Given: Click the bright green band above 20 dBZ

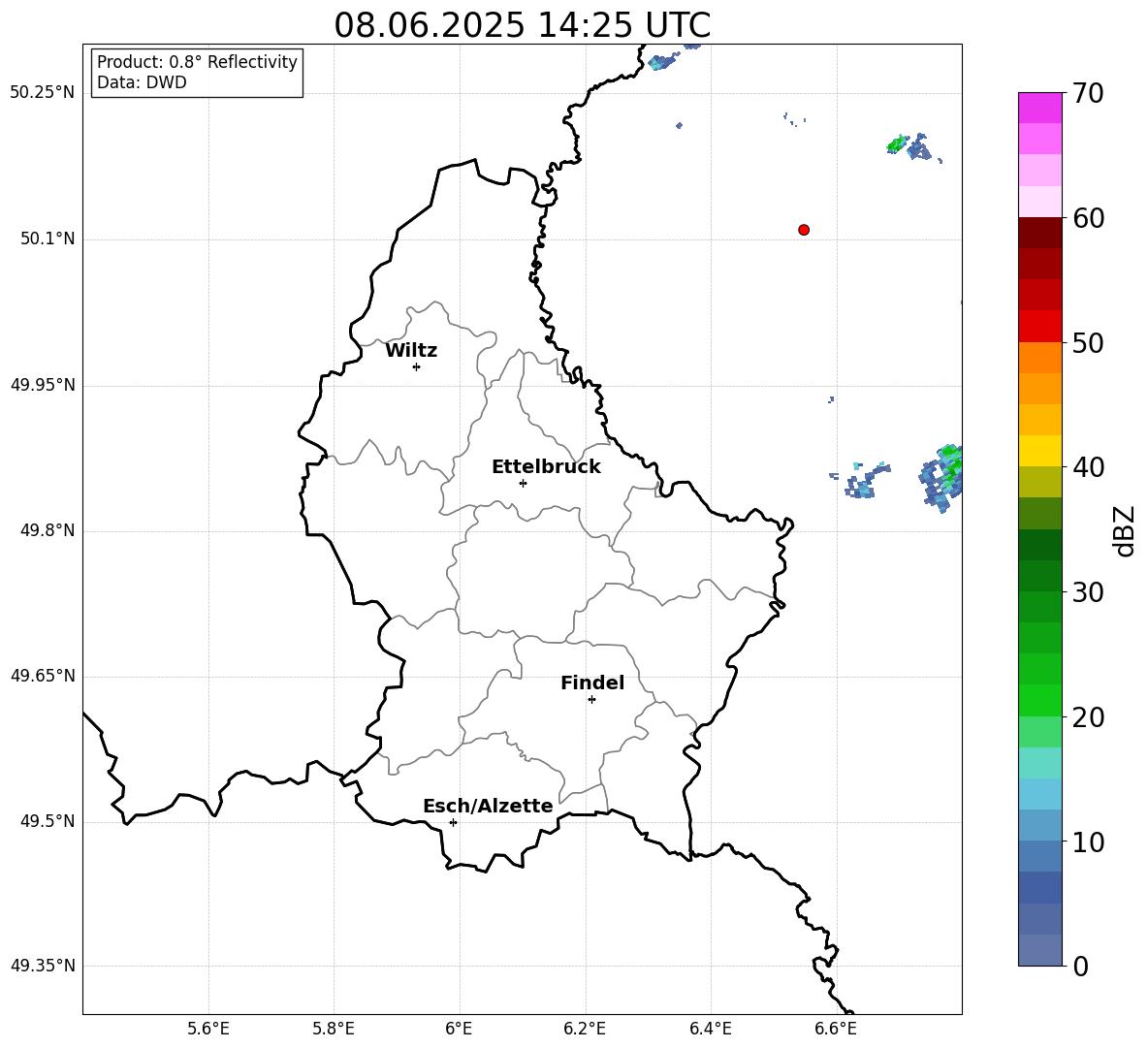Looking at the screenshot, I should 1039,700.
